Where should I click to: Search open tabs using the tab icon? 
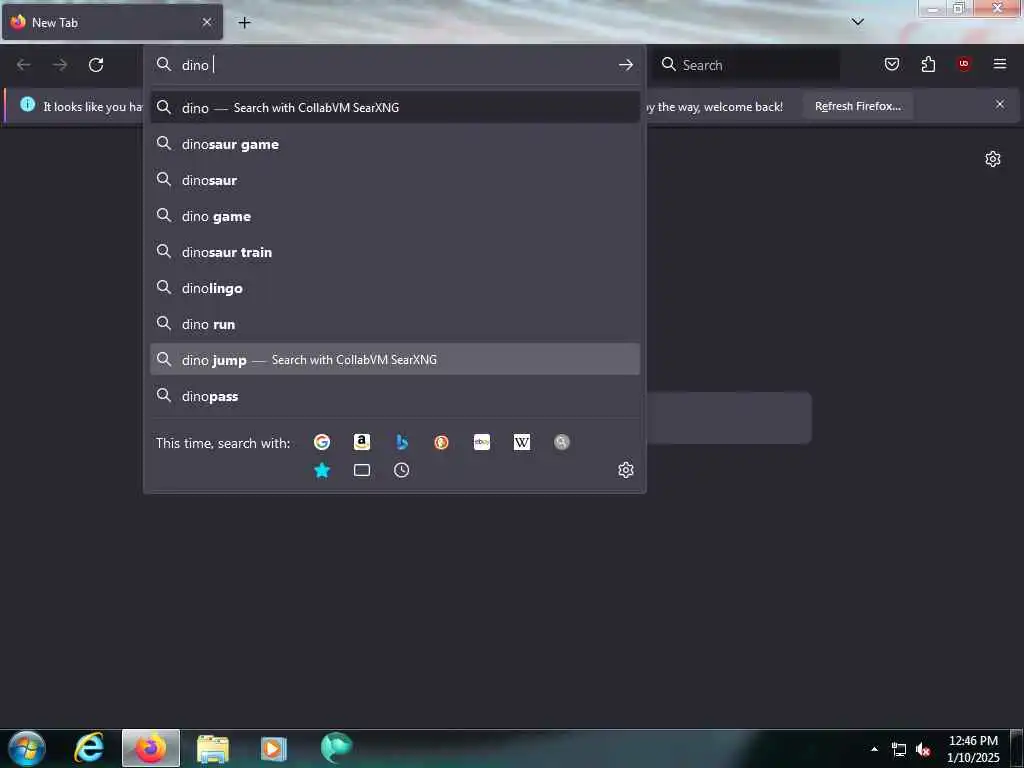click(362, 470)
